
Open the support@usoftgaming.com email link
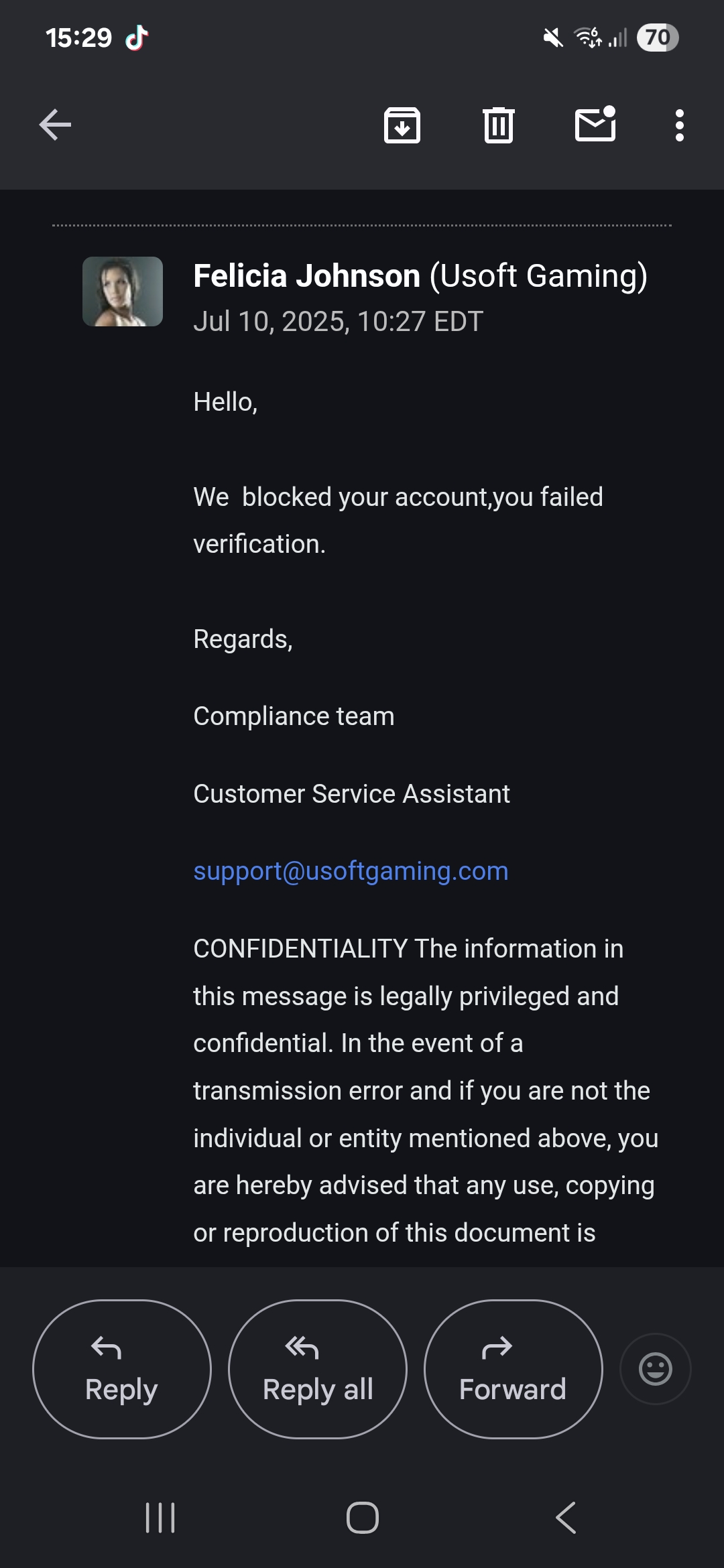351,871
